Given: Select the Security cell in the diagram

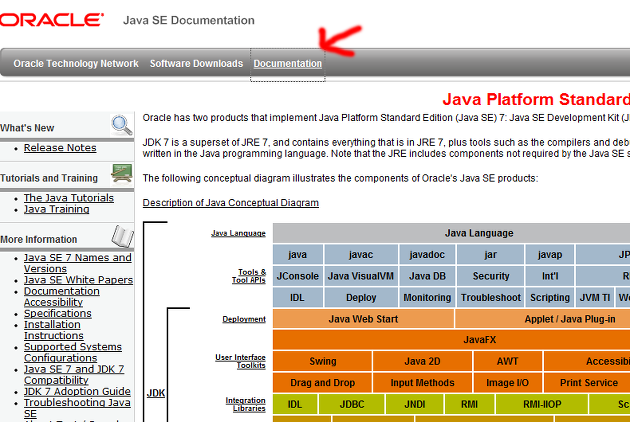Looking at the screenshot, I should pyautogui.click(x=491, y=276).
